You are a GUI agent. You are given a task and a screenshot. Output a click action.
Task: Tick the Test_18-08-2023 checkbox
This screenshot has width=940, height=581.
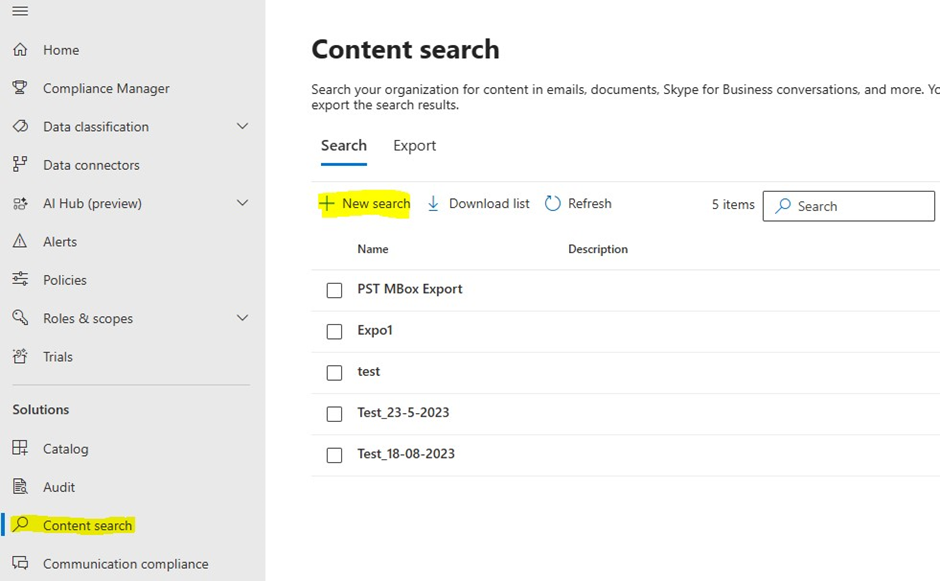tap(335, 455)
